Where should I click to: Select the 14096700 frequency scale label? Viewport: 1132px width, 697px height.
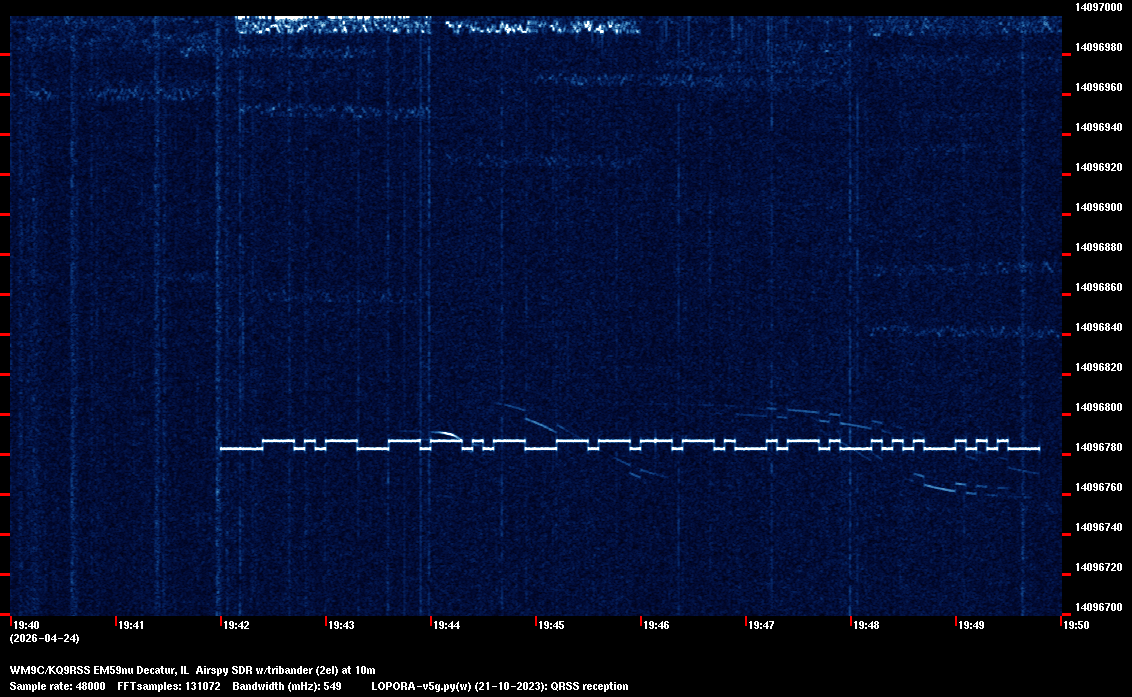pos(1098,607)
